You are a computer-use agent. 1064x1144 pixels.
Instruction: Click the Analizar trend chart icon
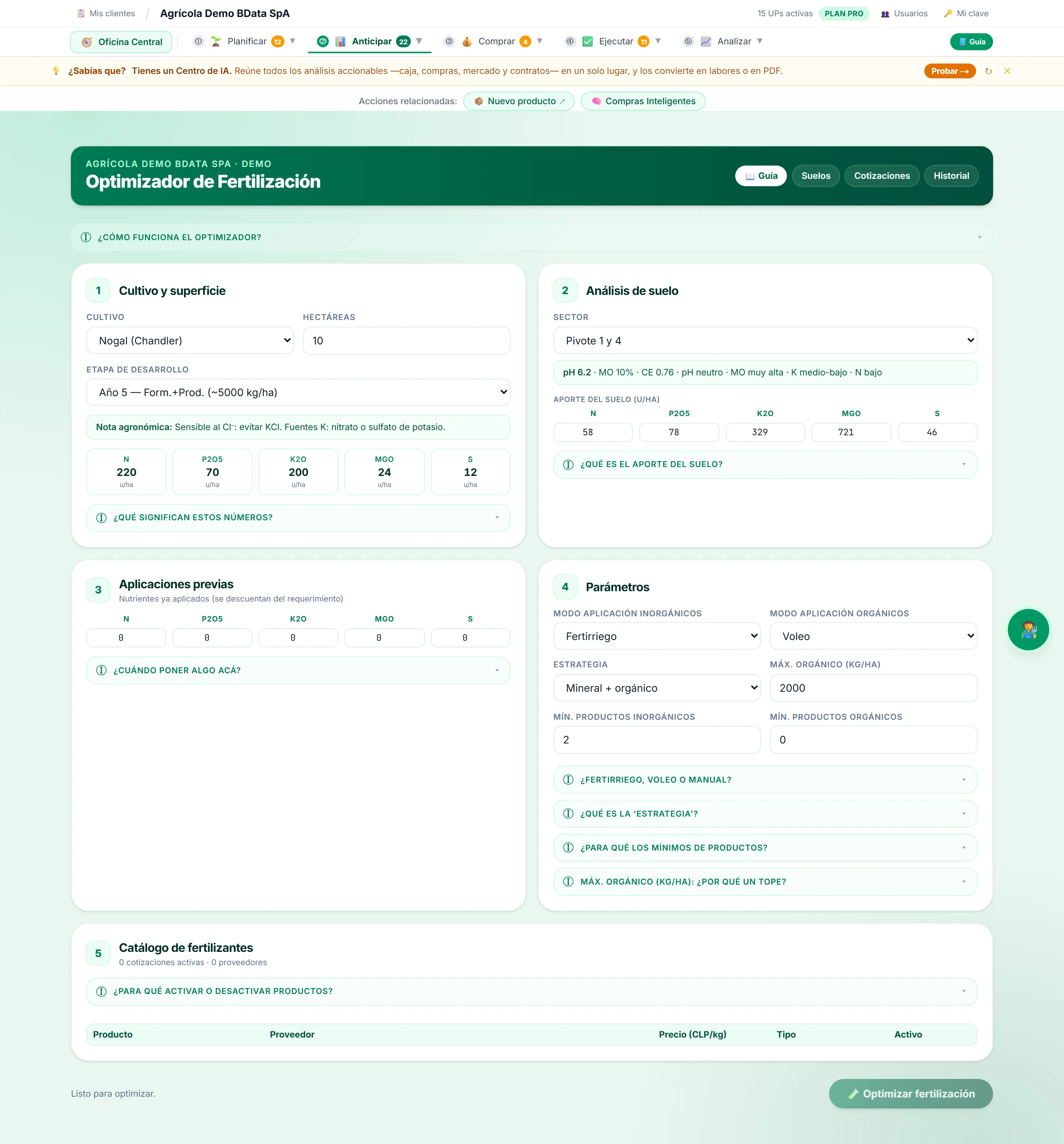coord(706,41)
